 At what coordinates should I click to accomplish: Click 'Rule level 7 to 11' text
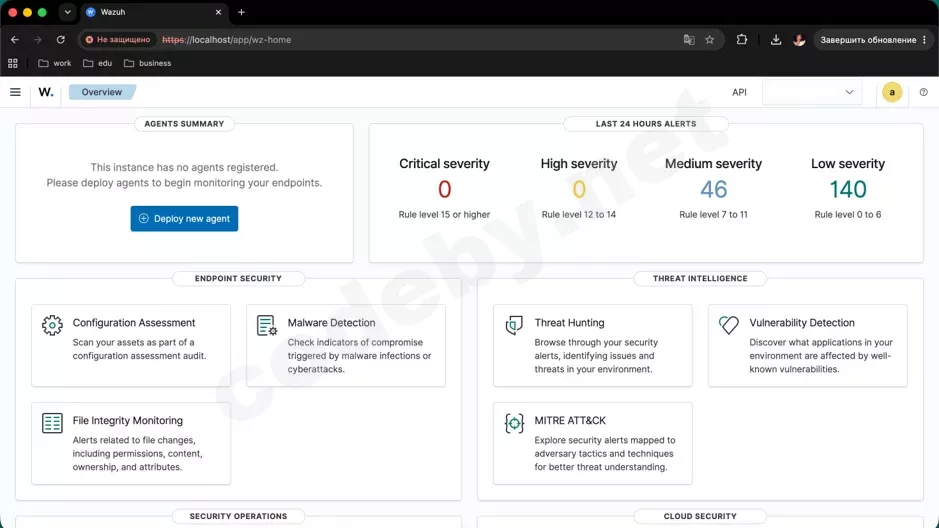[713, 214]
